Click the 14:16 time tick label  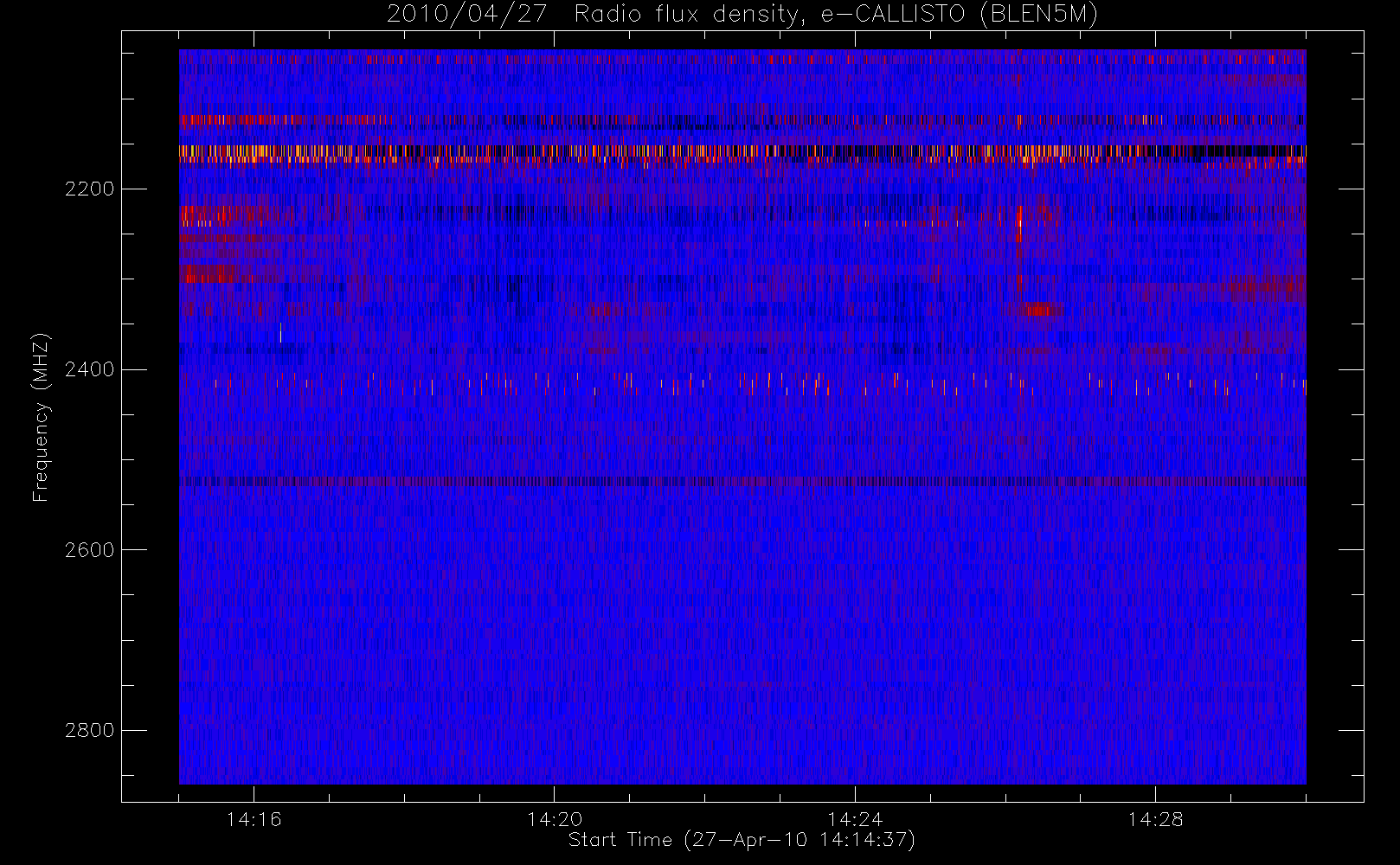[x=254, y=819]
